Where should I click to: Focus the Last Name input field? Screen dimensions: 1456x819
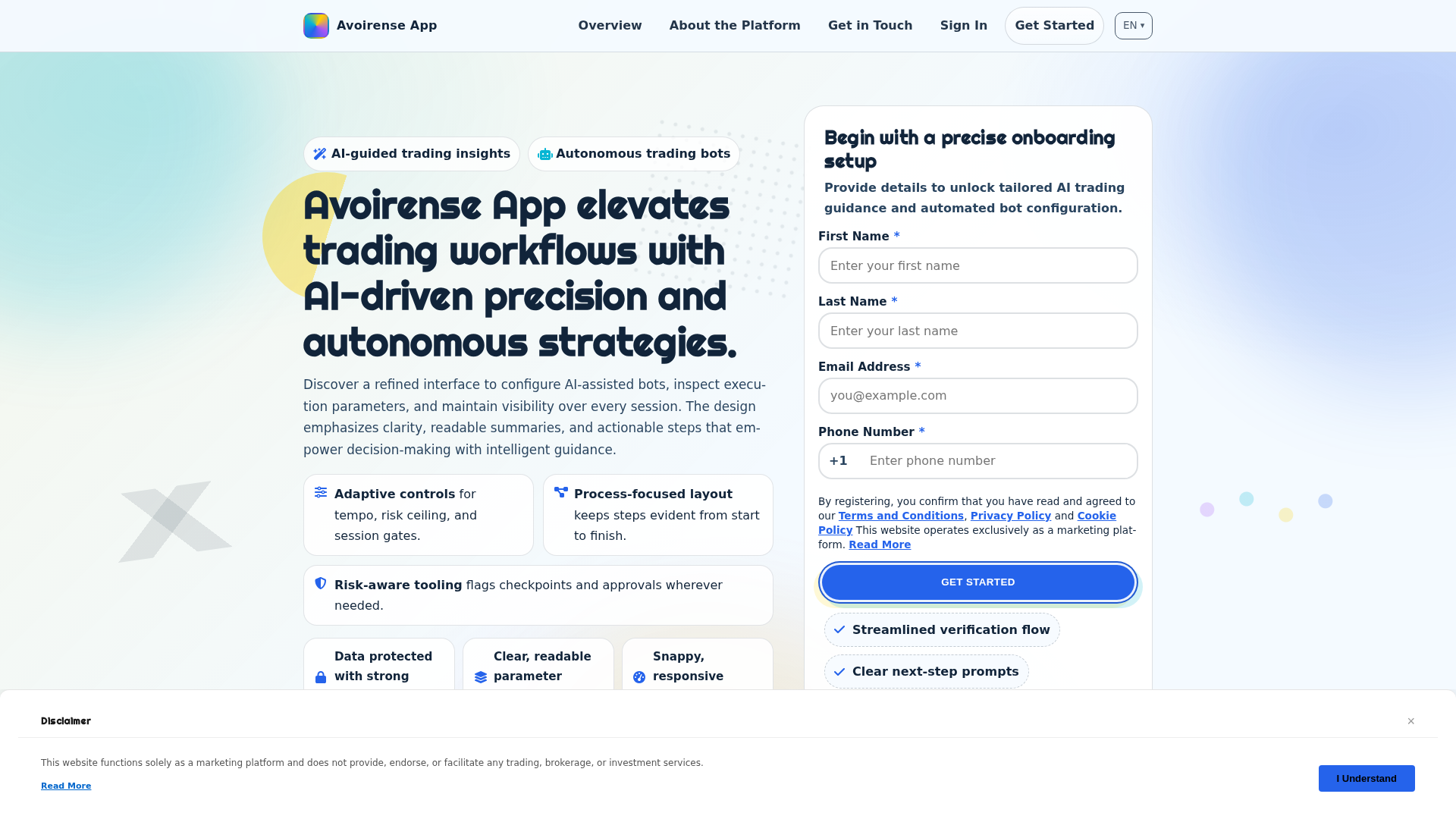pyautogui.click(x=978, y=331)
